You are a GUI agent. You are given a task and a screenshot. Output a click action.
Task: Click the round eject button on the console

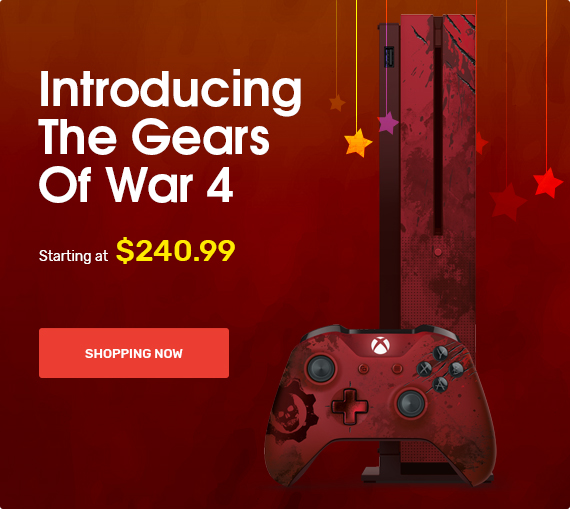(438, 252)
